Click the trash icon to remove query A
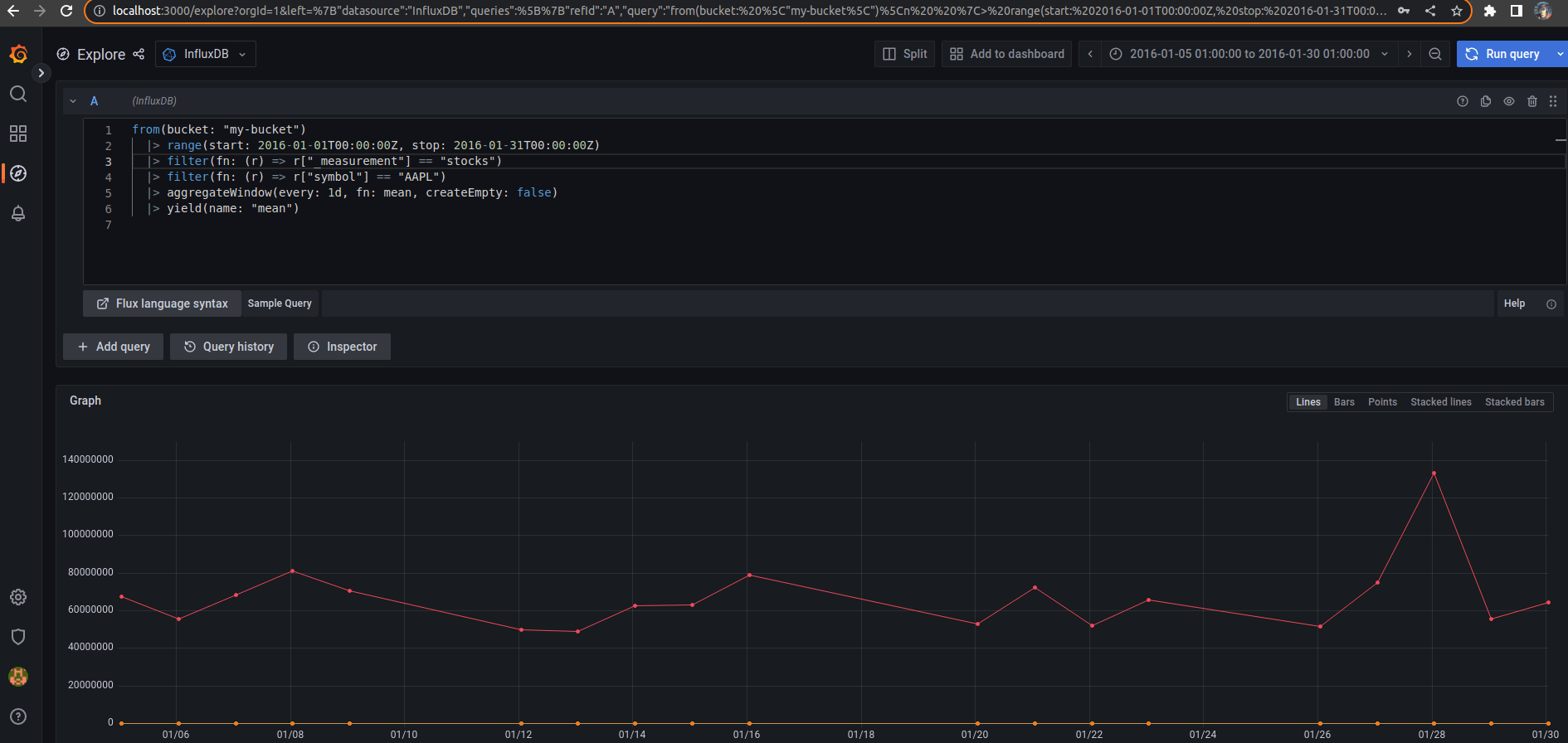Image resolution: width=1568 pixels, height=743 pixels. pos(1531,101)
